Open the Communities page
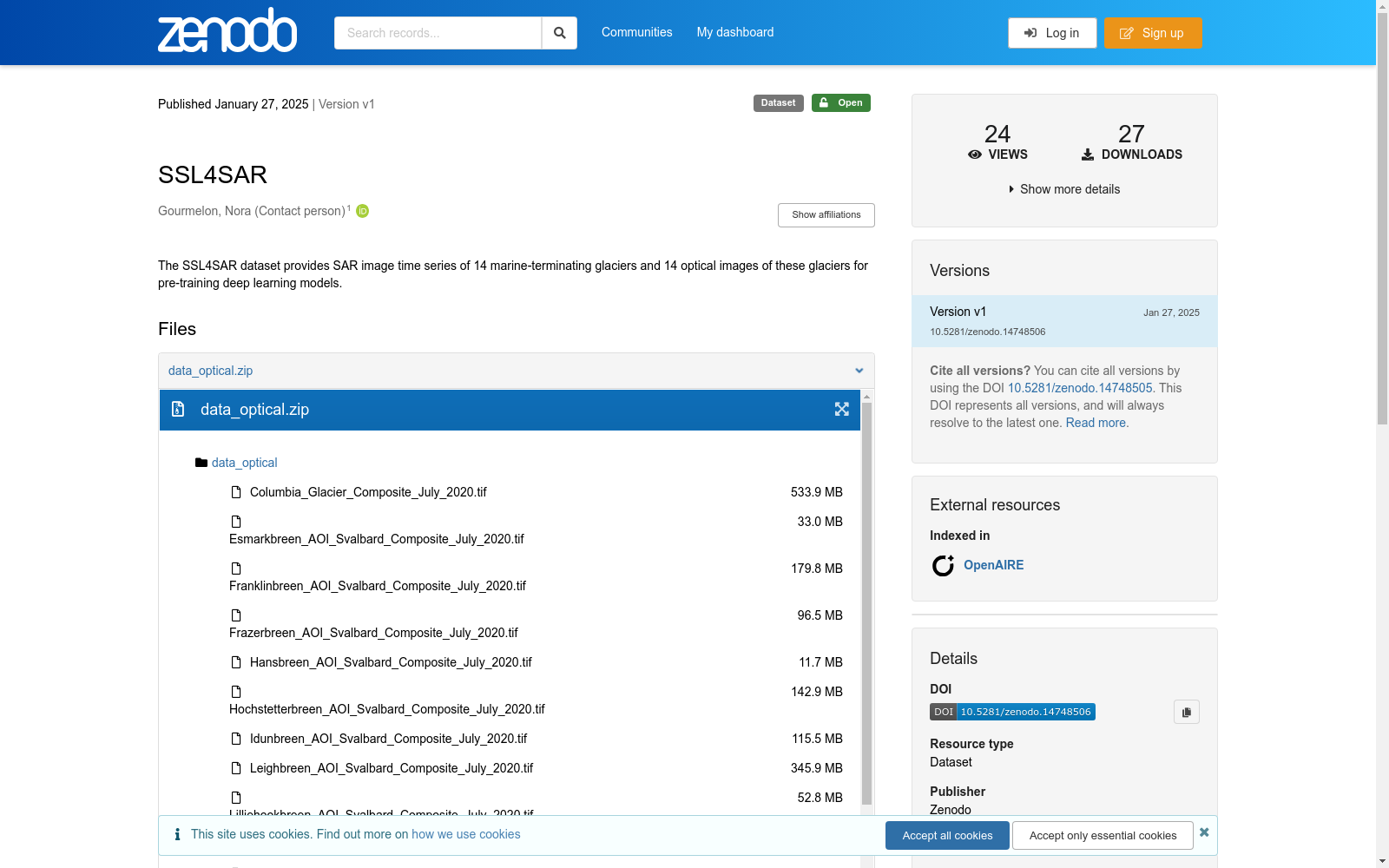 tap(637, 32)
